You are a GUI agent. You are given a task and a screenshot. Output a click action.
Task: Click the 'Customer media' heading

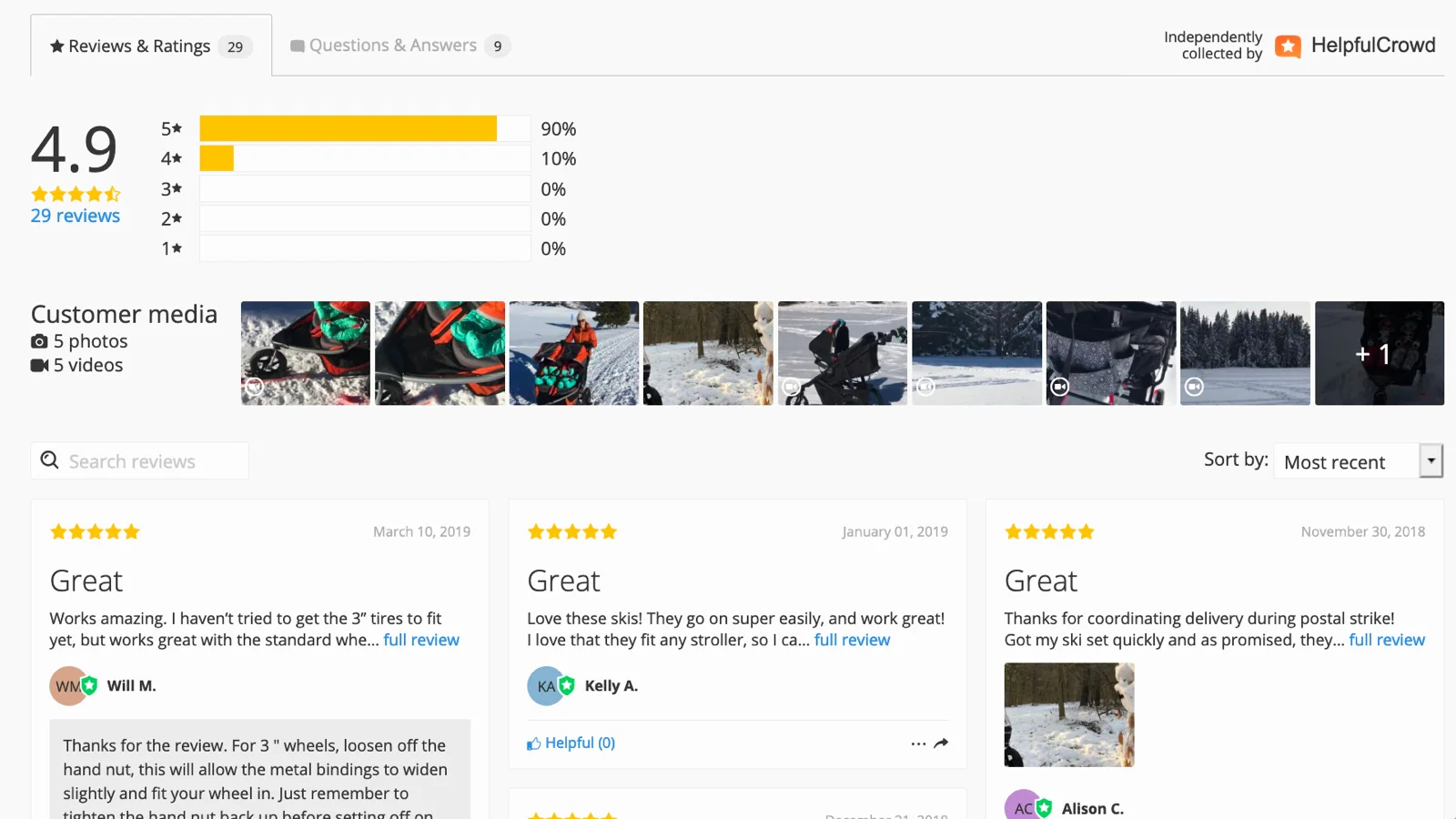[x=125, y=314]
